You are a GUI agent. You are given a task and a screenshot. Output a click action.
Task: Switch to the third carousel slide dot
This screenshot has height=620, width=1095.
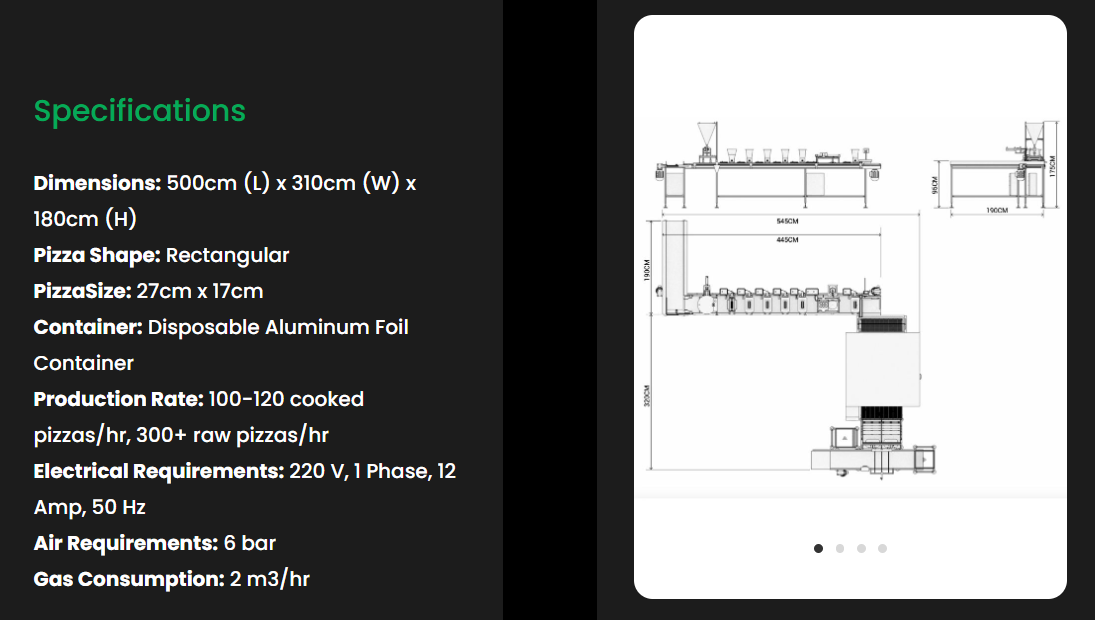tap(861, 548)
